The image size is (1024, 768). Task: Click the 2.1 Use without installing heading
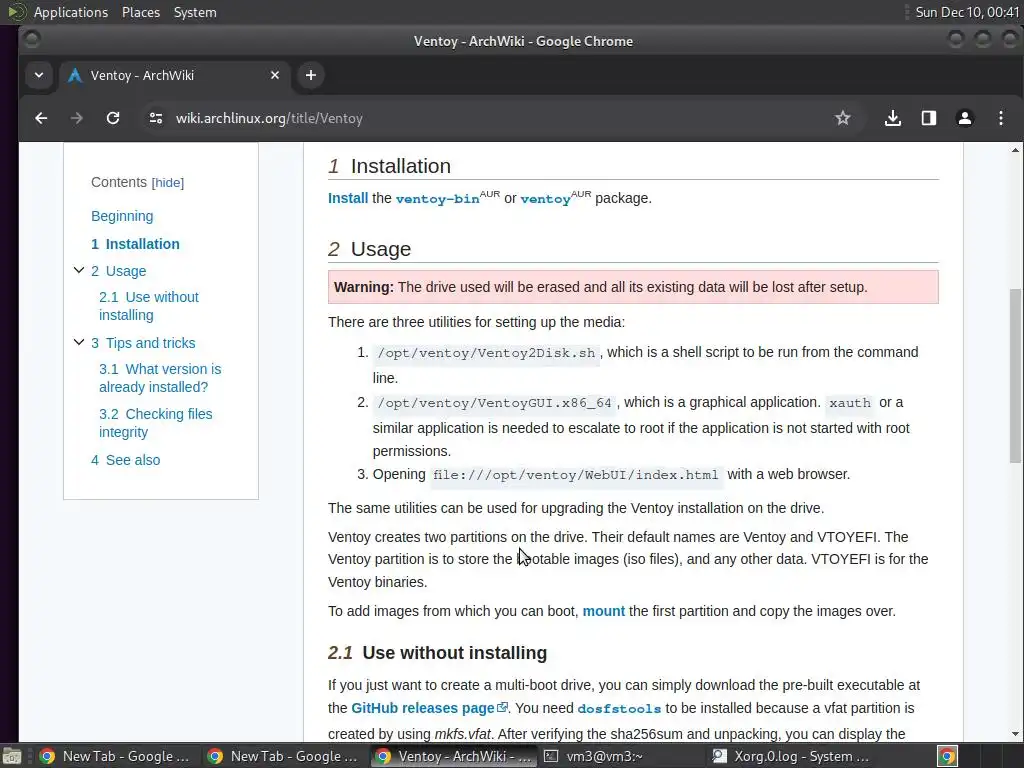(438, 653)
